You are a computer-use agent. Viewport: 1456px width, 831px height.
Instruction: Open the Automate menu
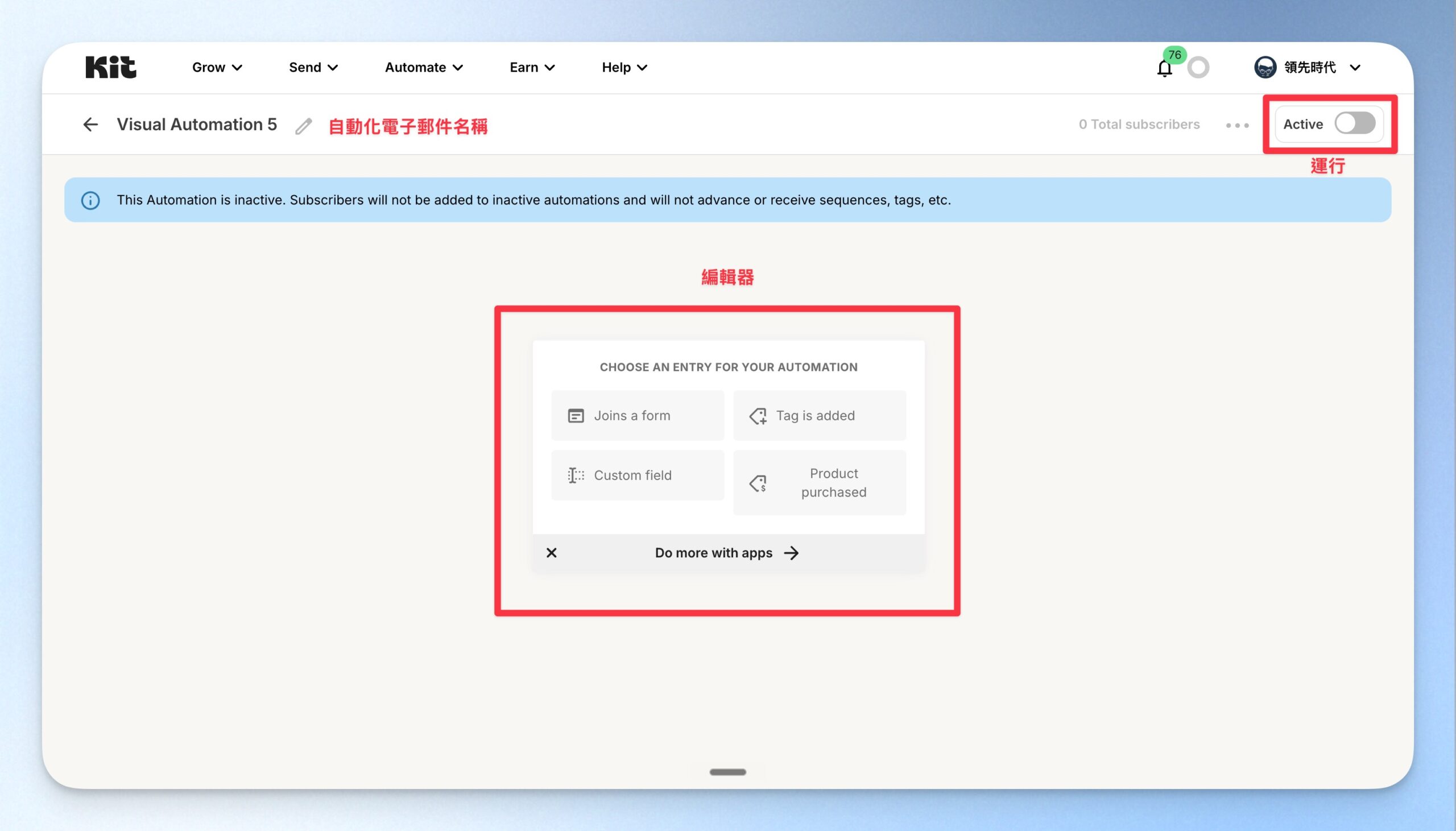[423, 67]
